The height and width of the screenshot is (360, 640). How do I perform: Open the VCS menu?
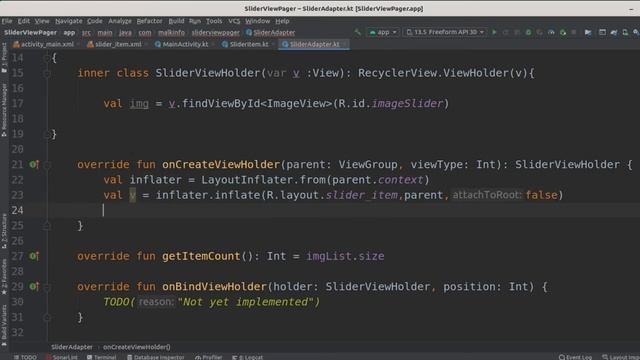pyautogui.click(x=234, y=21)
